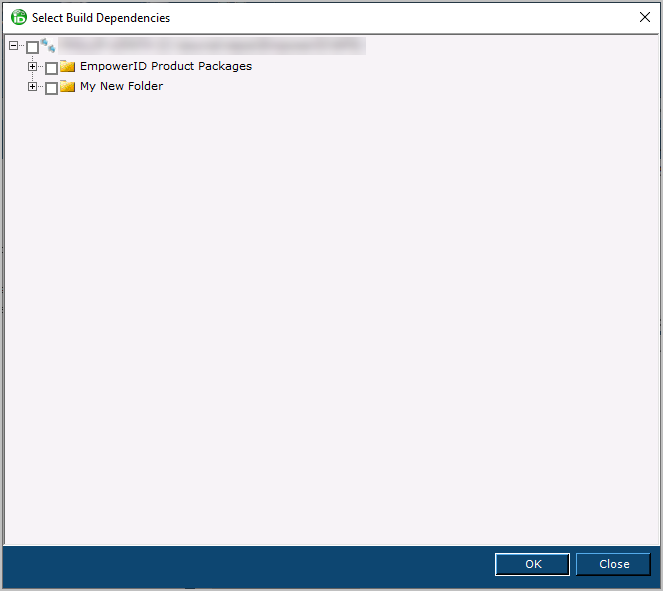Screen dimensions: 663x591
Task: Expand the My New Folder node
Action: (x=32, y=86)
